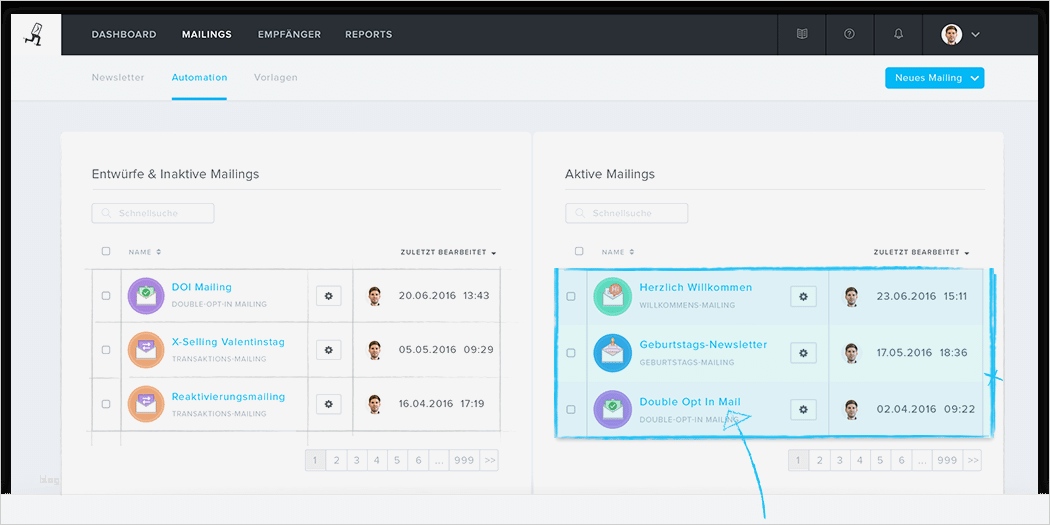Image resolution: width=1050 pixels, height=525 pixels.
Task: Sort drafts by Zuletzt Bearbeitet
Action: (x=448, y=252)
